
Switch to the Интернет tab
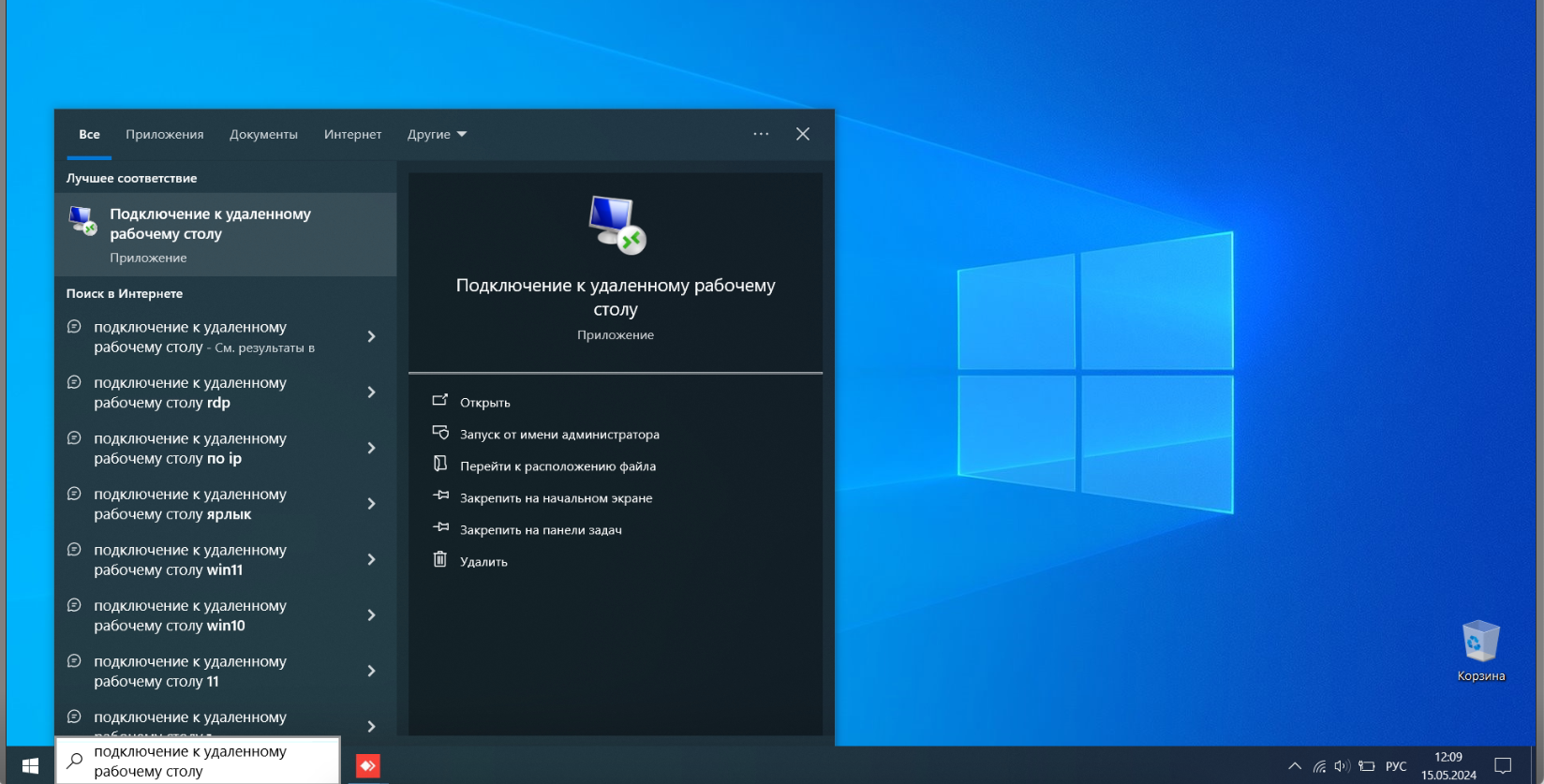point(352,134)
